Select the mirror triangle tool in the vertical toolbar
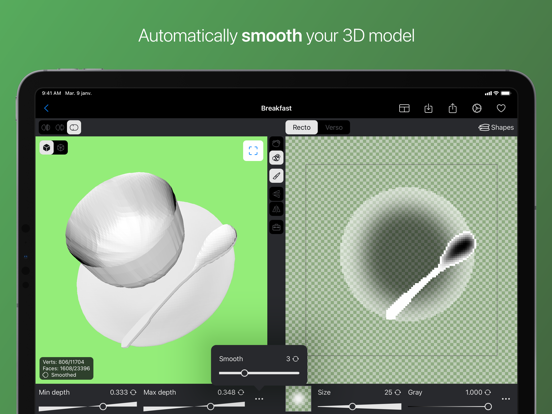Screen dimensions: 552x414 point(276,210)
